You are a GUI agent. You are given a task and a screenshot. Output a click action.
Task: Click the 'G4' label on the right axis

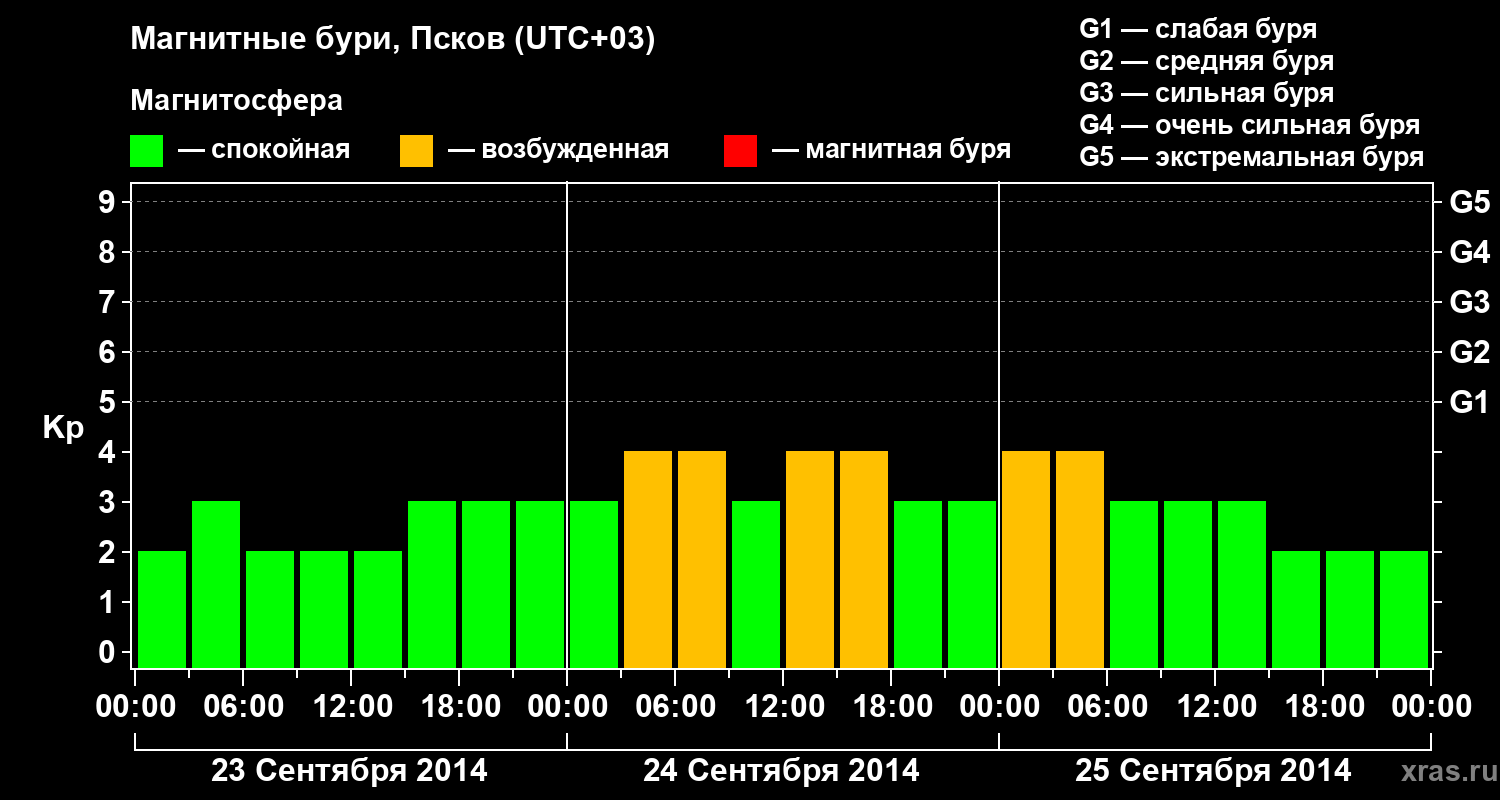tap(1469, 252)
